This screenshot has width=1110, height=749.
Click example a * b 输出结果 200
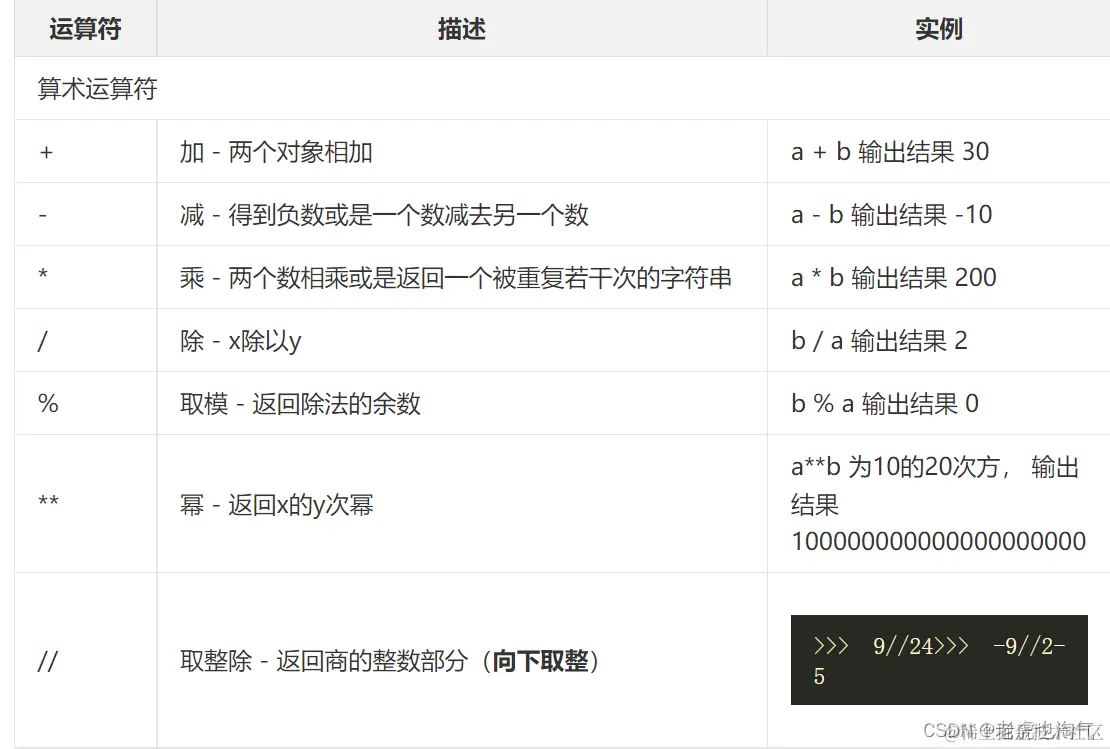[x=893, y=278]
